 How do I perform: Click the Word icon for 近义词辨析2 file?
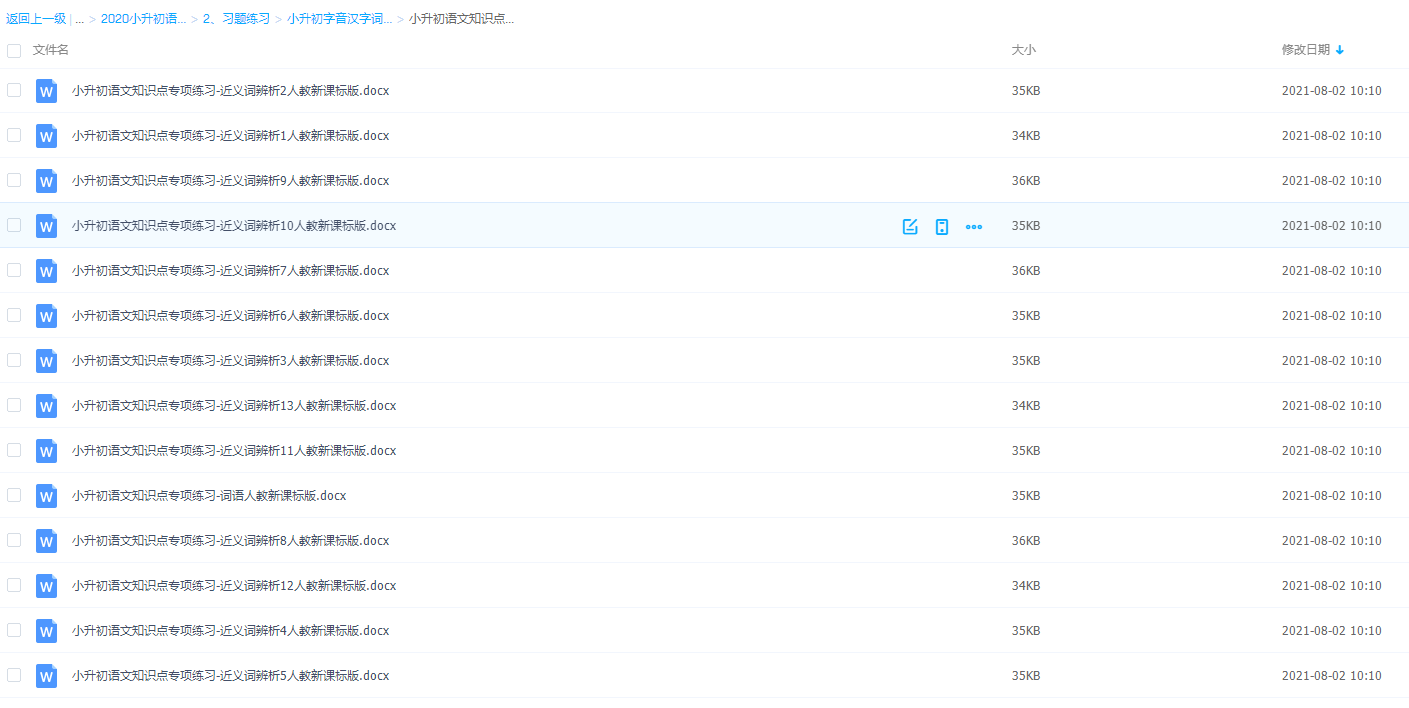(x=46, y=91)
